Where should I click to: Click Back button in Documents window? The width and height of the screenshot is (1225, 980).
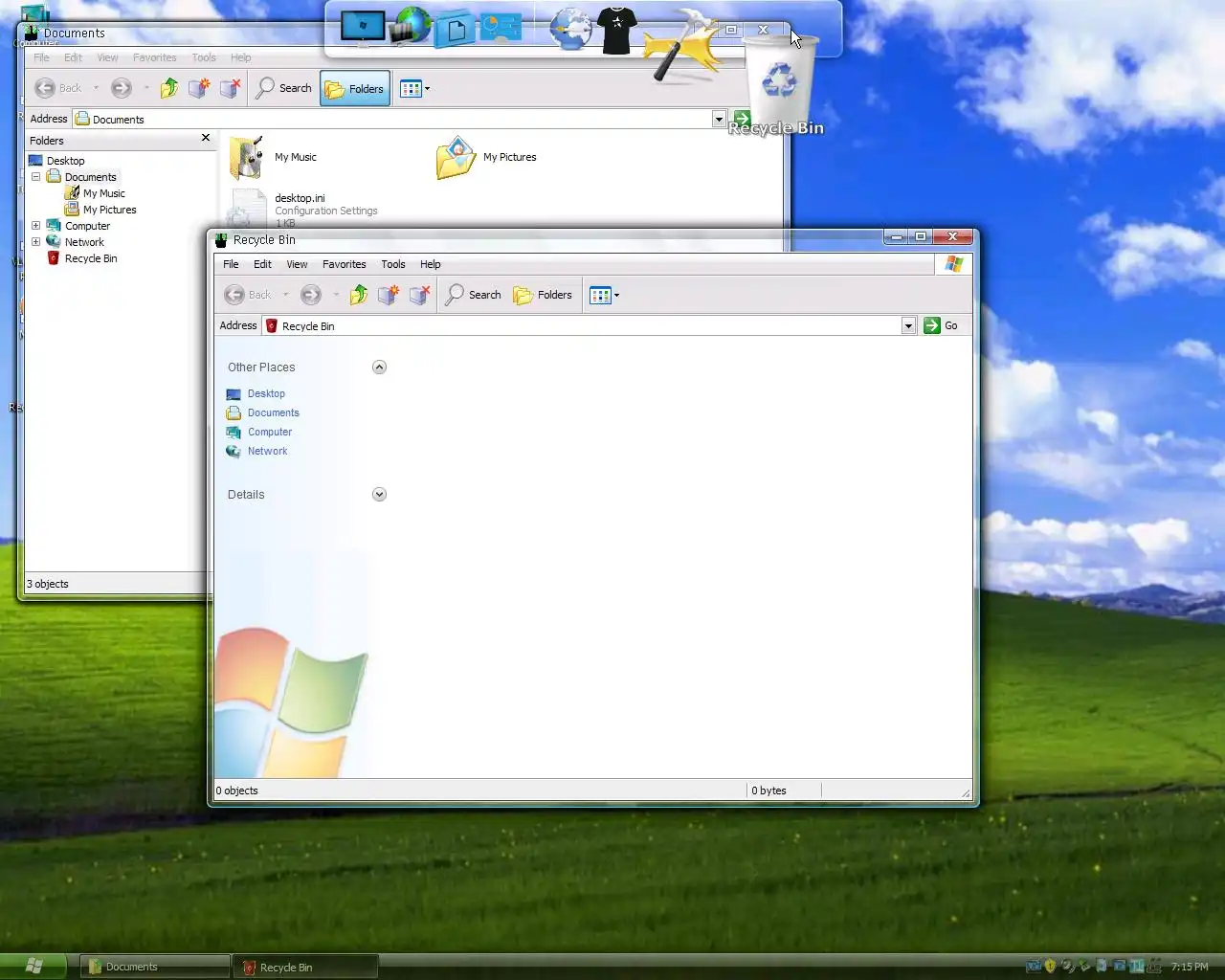click(x=58, y=88)
